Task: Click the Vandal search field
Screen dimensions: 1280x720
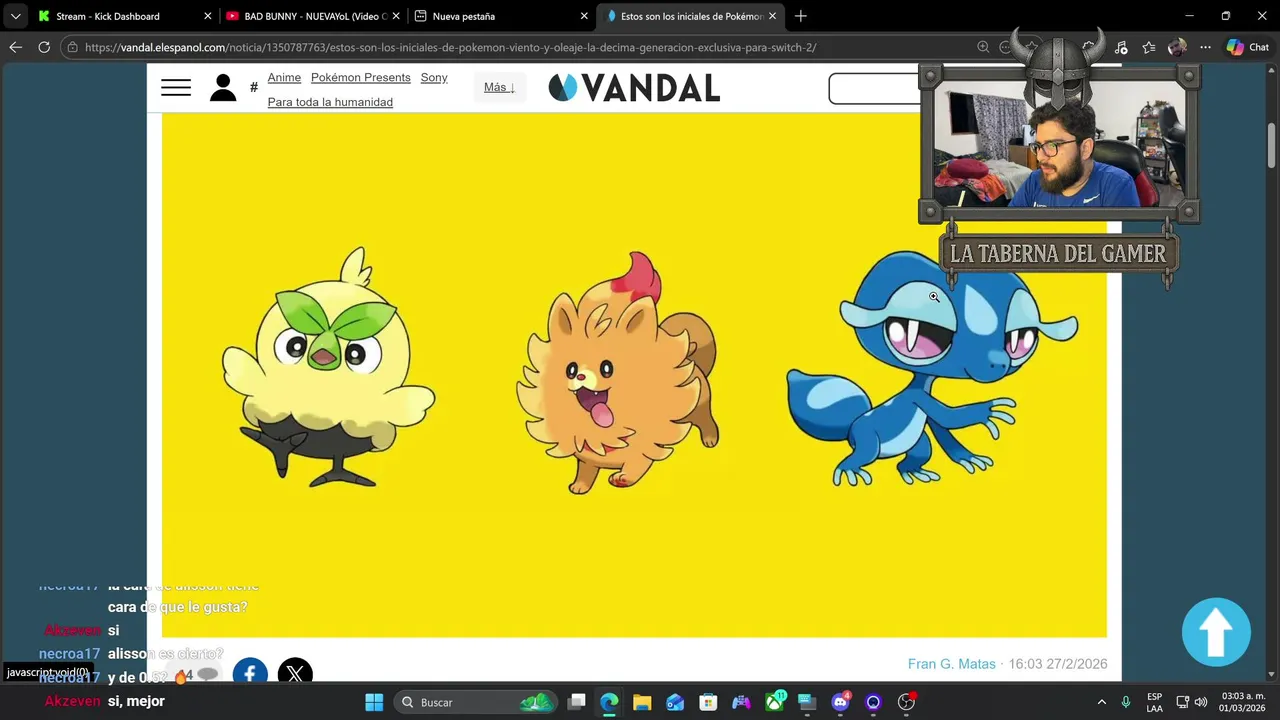Action: [x=875, y=88]
